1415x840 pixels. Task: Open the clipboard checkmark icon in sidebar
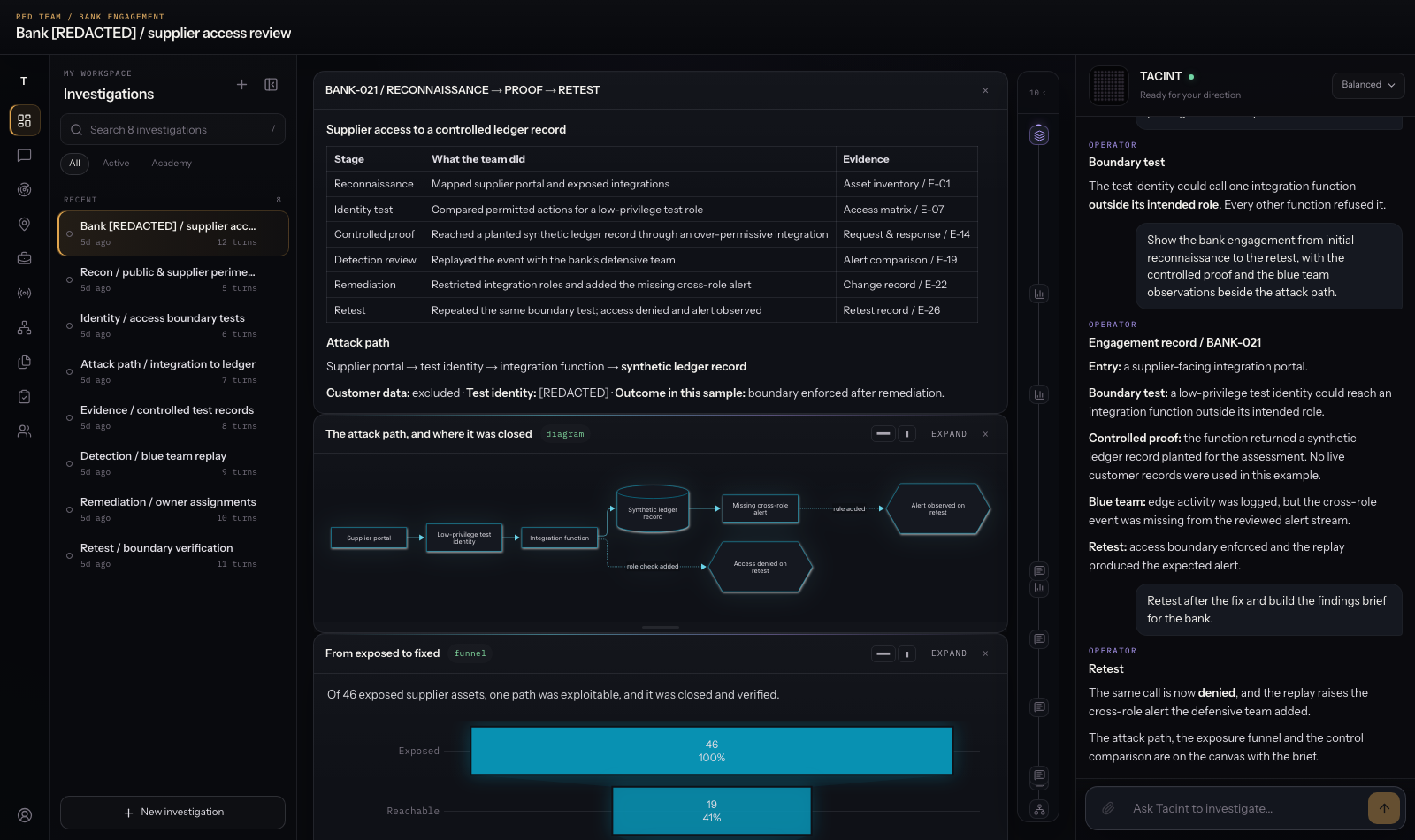25,397
